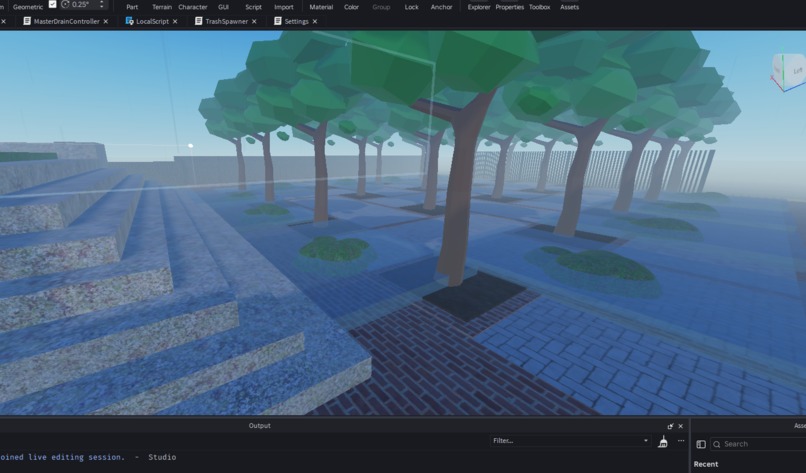Open the Toolbox panel
Image resolution: width=806 pixels, height=473 pixels.
[540, 7]
